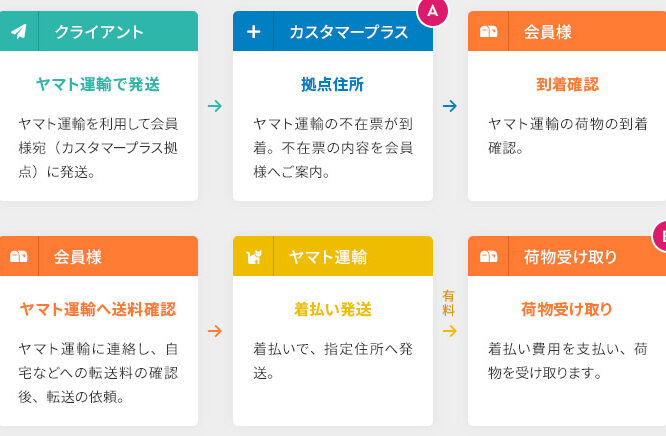This screenshot has height=436, width=666.
Task: Click the plus icon beside カスタマープラス
Action: (x=253, y=31)
